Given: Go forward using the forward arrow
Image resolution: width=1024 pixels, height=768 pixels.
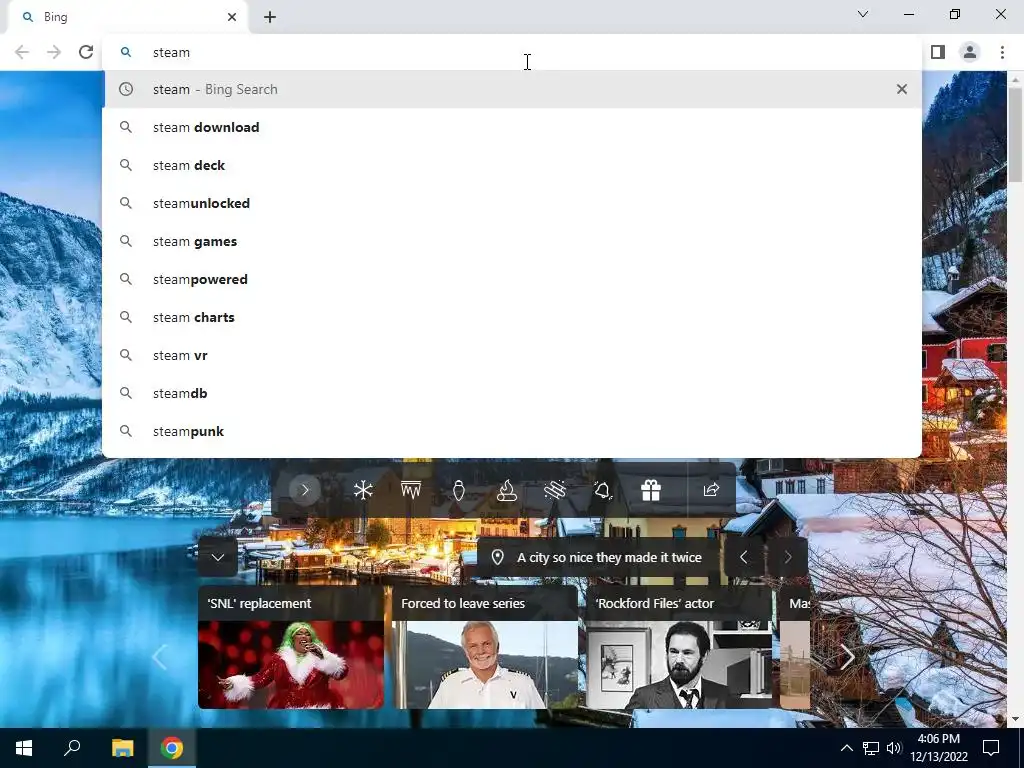Looking at the screenshot, I should tap(54, 52).
